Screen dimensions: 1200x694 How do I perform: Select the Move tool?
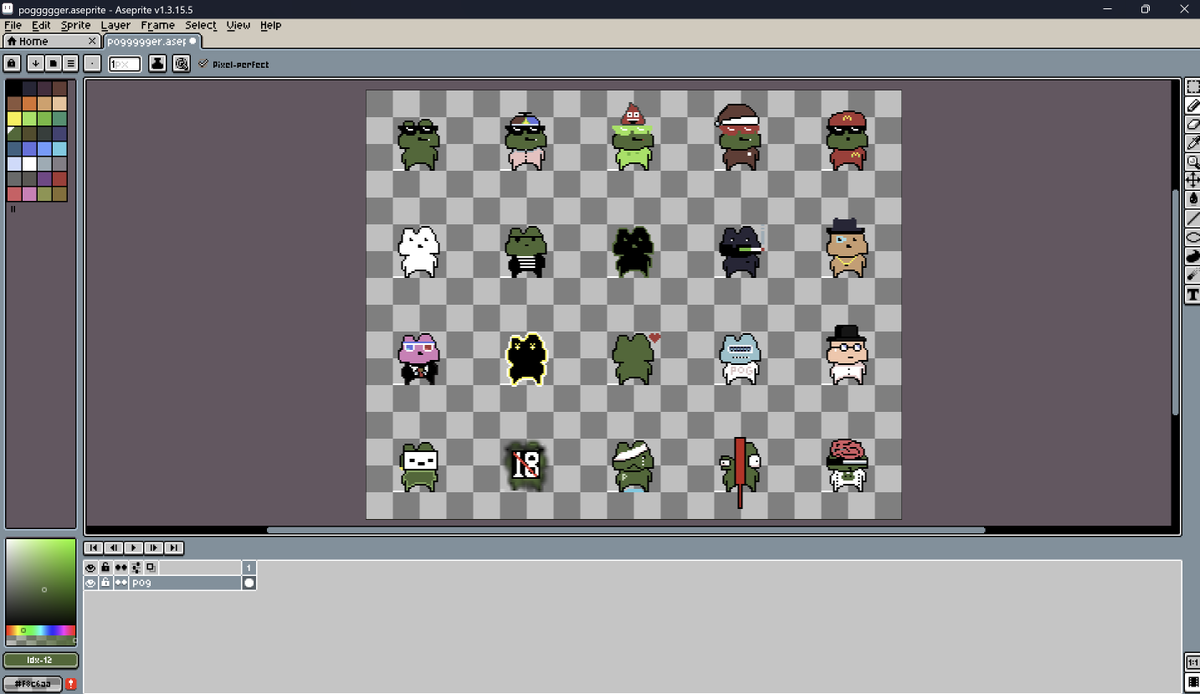1192,180
